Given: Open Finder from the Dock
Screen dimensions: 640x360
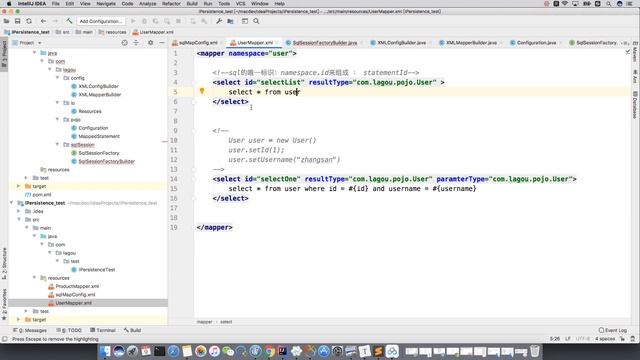Looking at the screenshot, I should (105, 351).
